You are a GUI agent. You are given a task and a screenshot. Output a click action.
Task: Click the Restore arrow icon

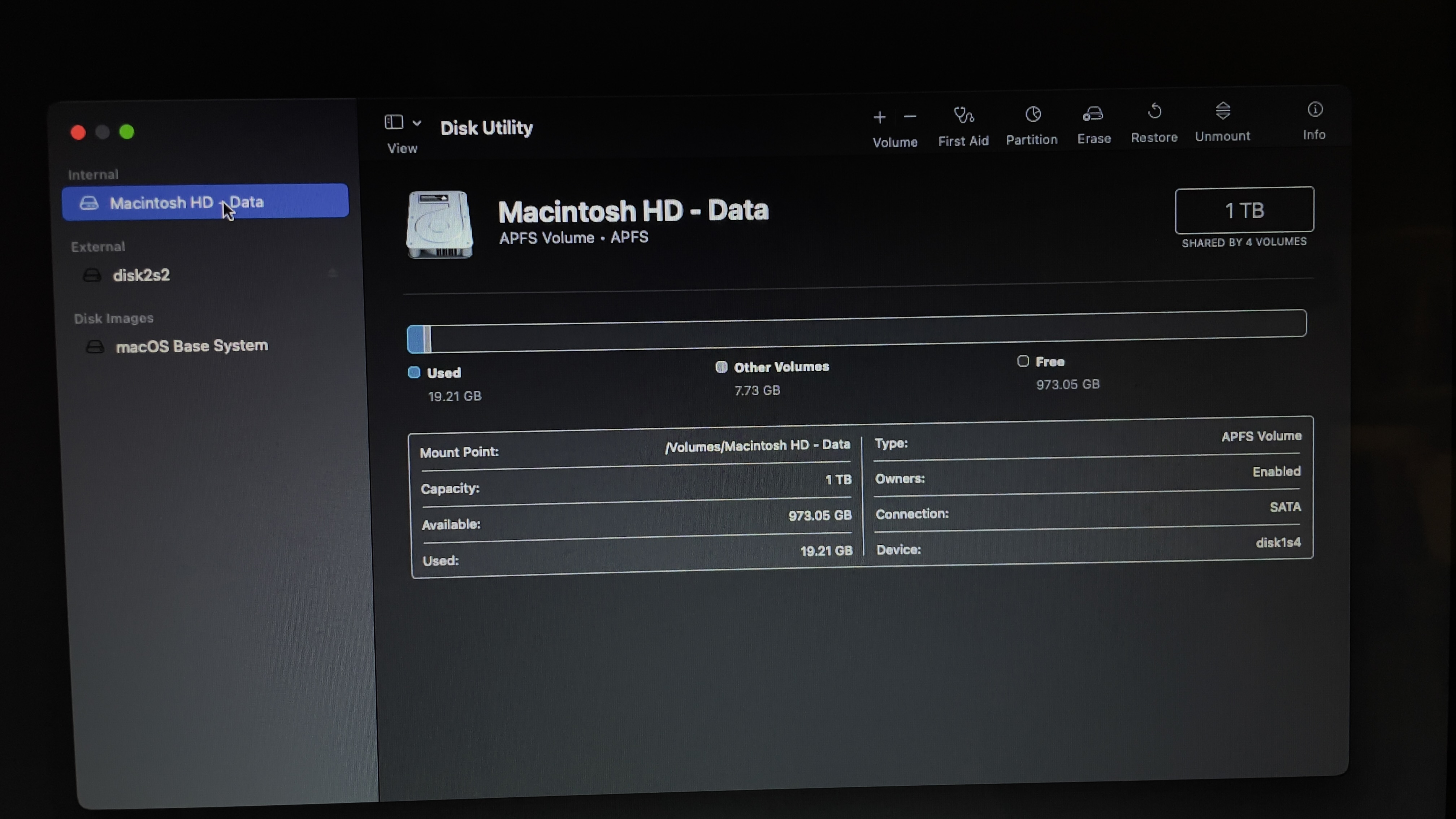[x=1155, y=111]
